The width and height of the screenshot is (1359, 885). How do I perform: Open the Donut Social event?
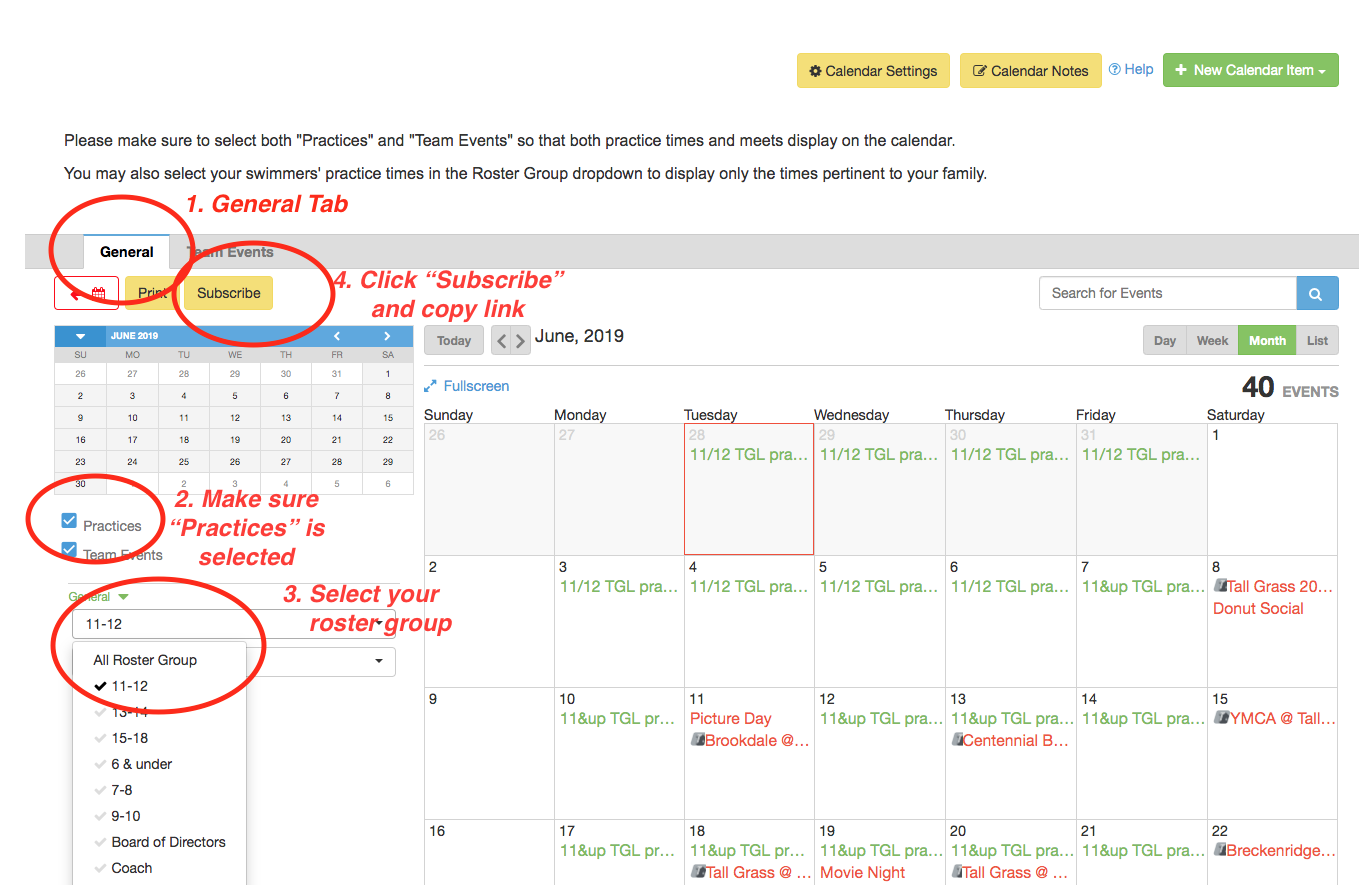1258,608
